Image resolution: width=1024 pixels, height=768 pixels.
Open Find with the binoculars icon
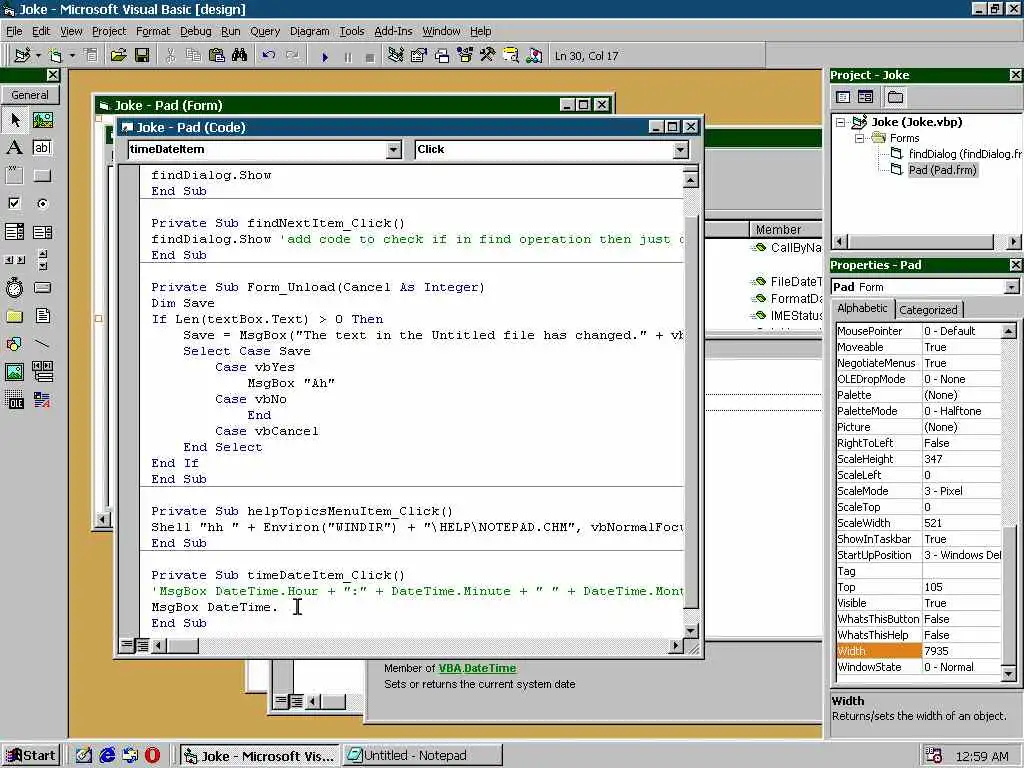(x=240, y=56)
